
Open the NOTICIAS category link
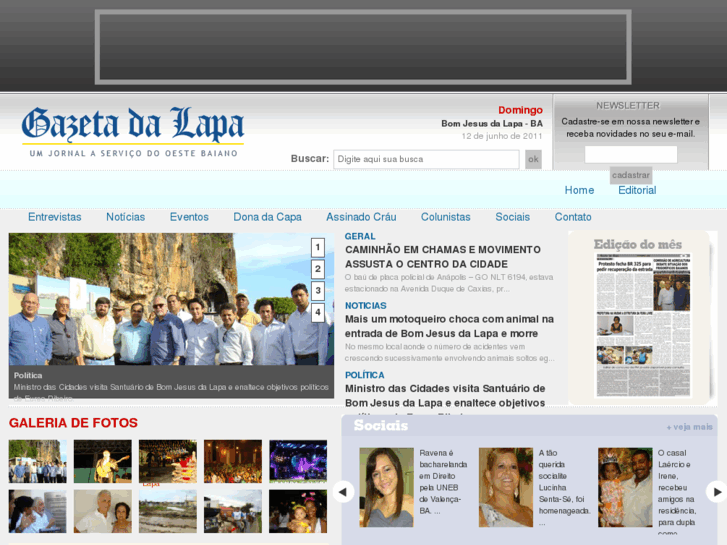(365, 306)
